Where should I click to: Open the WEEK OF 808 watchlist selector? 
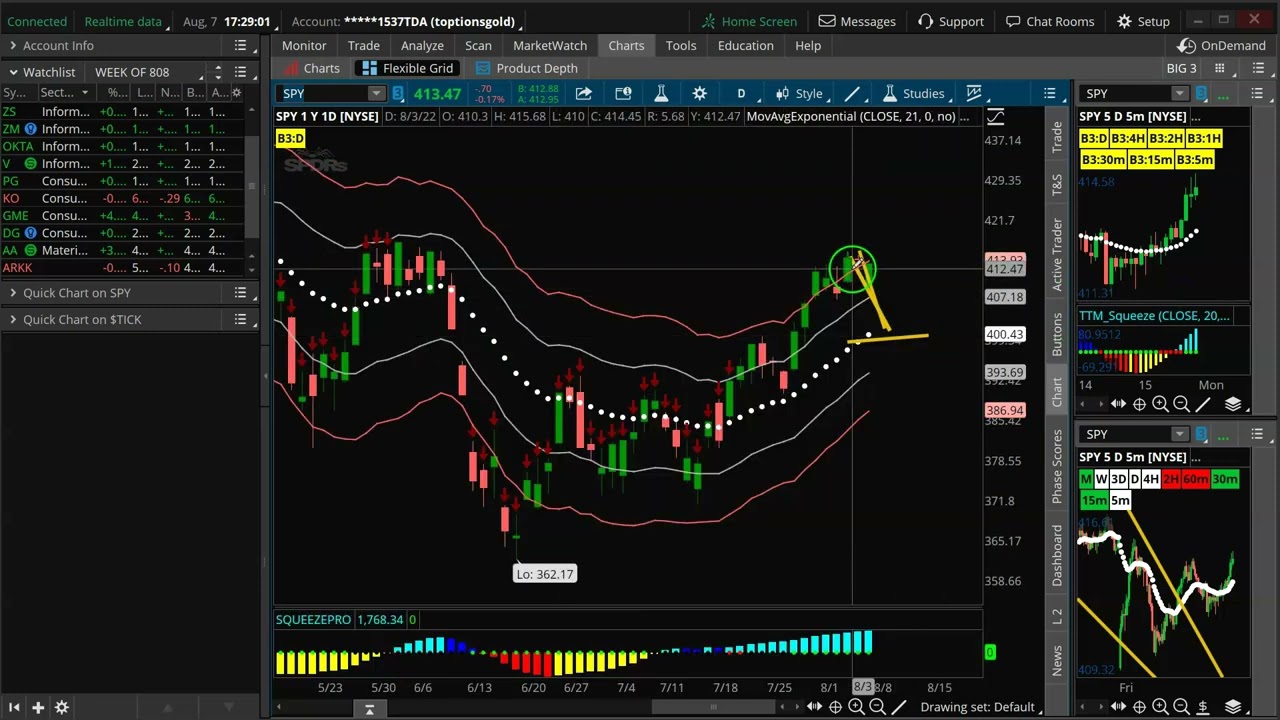(x=150, y=72)
